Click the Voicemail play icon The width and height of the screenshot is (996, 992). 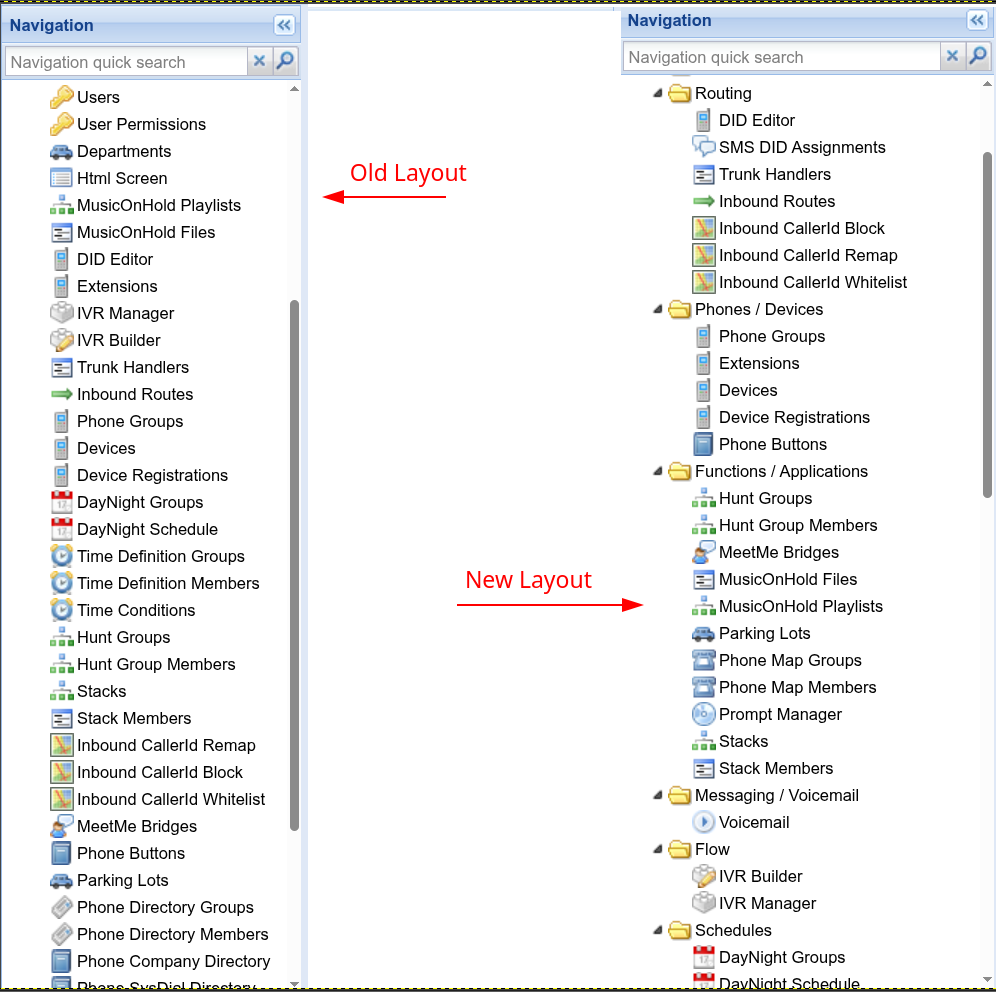coord(704,822)
